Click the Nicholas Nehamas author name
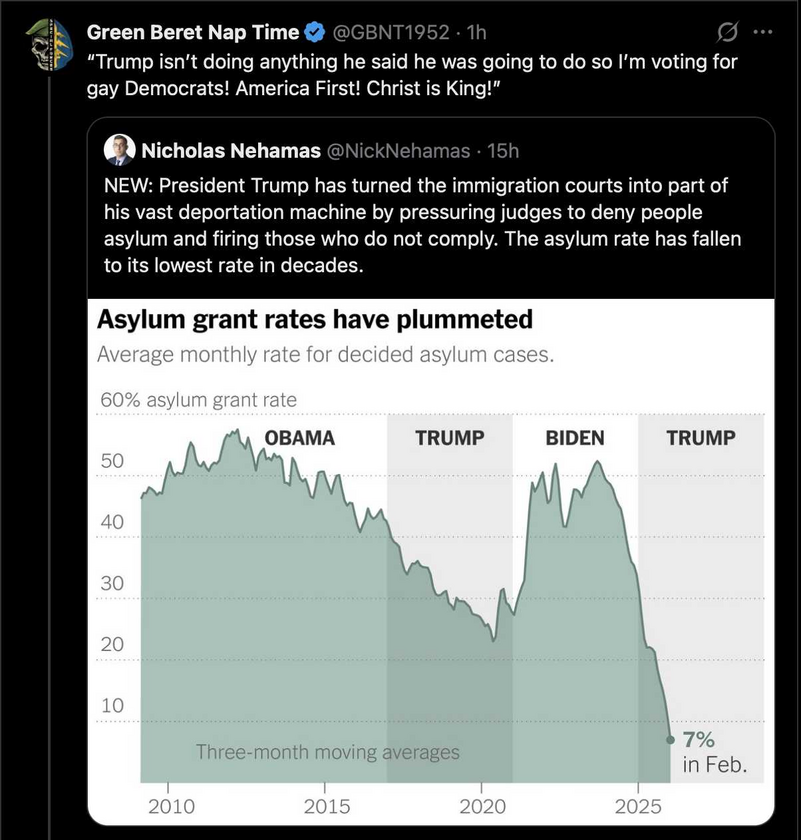Image resolution: width=801 pixels, height=840 pixels. pos(231,151)
